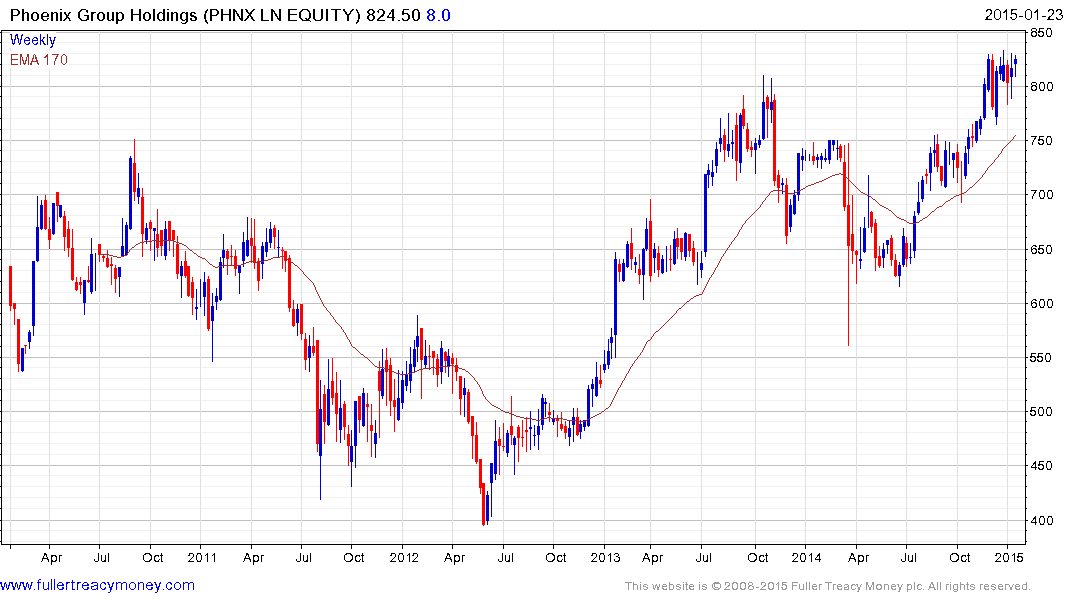1075x600 pixels.
Task: Click the price value 824.50
Action: pos(393,15)
